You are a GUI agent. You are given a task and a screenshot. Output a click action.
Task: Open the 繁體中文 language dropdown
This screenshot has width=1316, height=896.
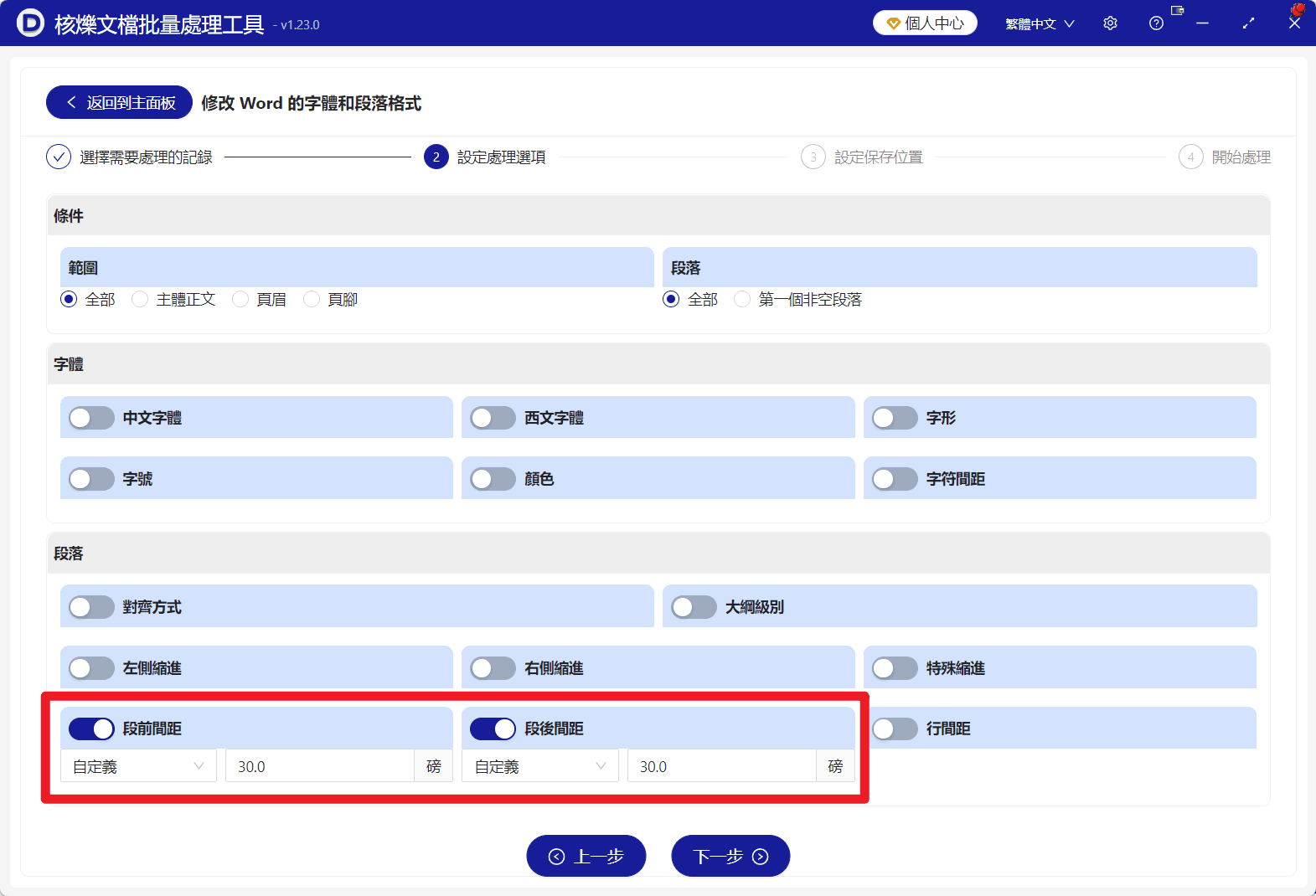point(1040,23)
